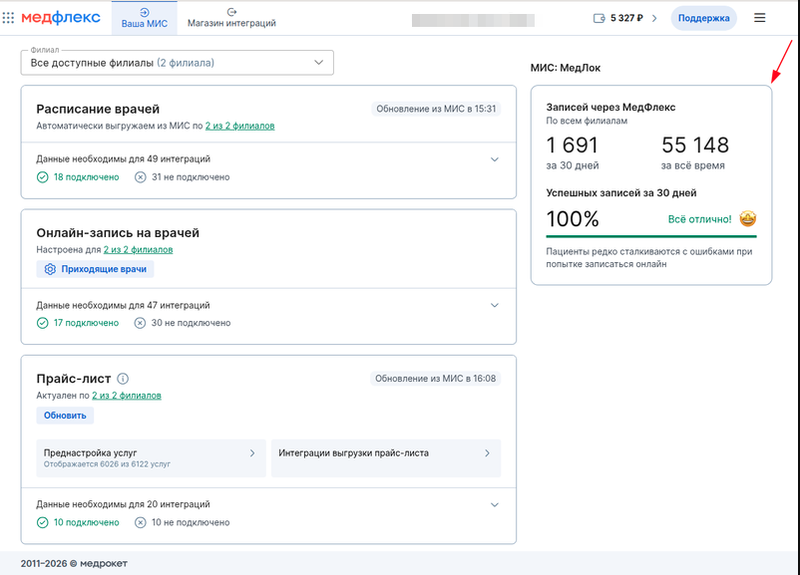Viewport: 800px width, 575px height.
Task: Open the apps grid icon beside the logo
Action: click(x=8, y=18)
